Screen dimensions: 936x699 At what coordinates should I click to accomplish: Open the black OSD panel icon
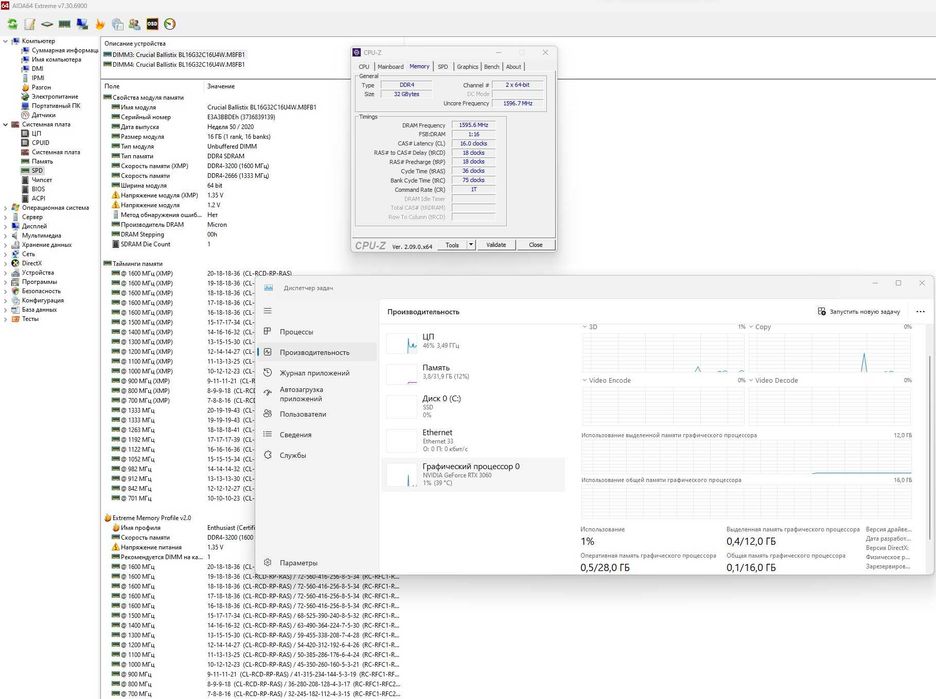click(x=152, y=23)
